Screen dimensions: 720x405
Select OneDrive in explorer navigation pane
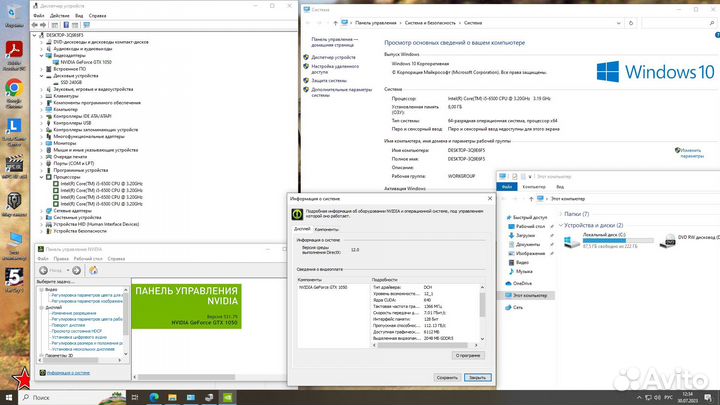pyautogui.click(x=522, y=283)
